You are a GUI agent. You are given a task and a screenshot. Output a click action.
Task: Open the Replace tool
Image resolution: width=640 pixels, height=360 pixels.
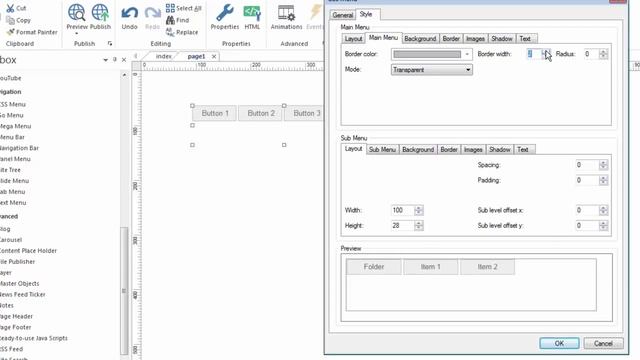point(182,32)
